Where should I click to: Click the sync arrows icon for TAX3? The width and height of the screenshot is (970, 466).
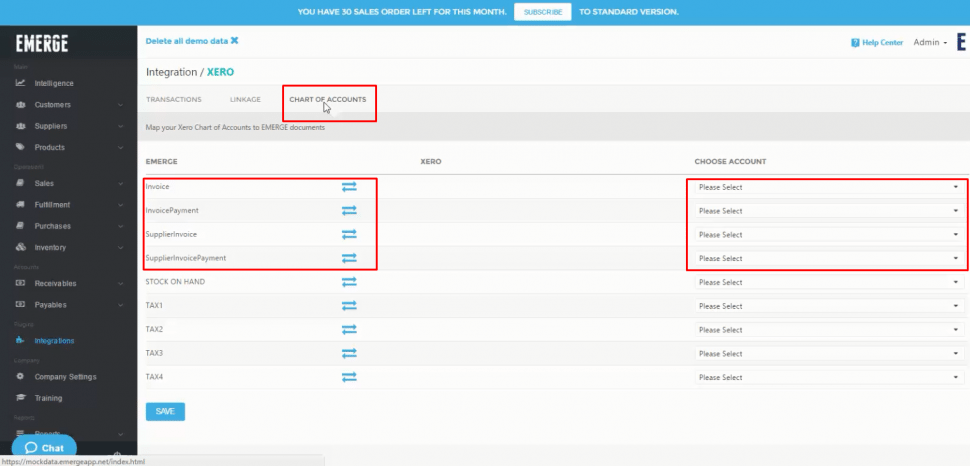[x=350, y=353]
